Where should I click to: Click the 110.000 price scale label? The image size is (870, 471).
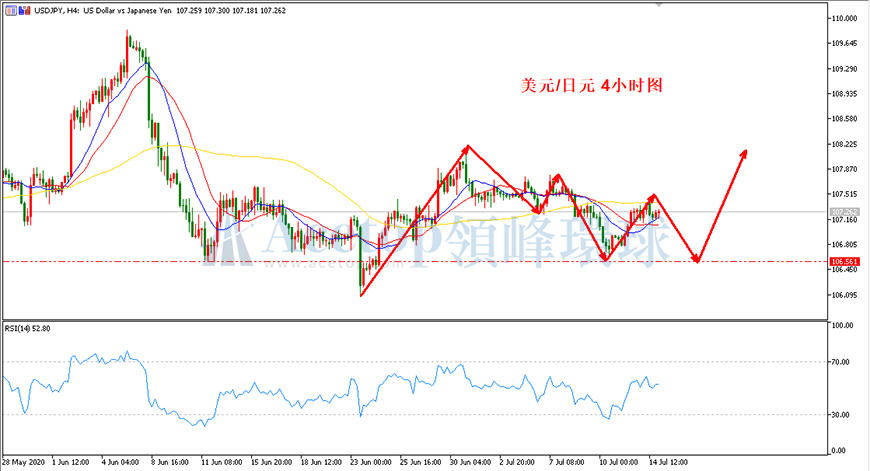[844, 18]
